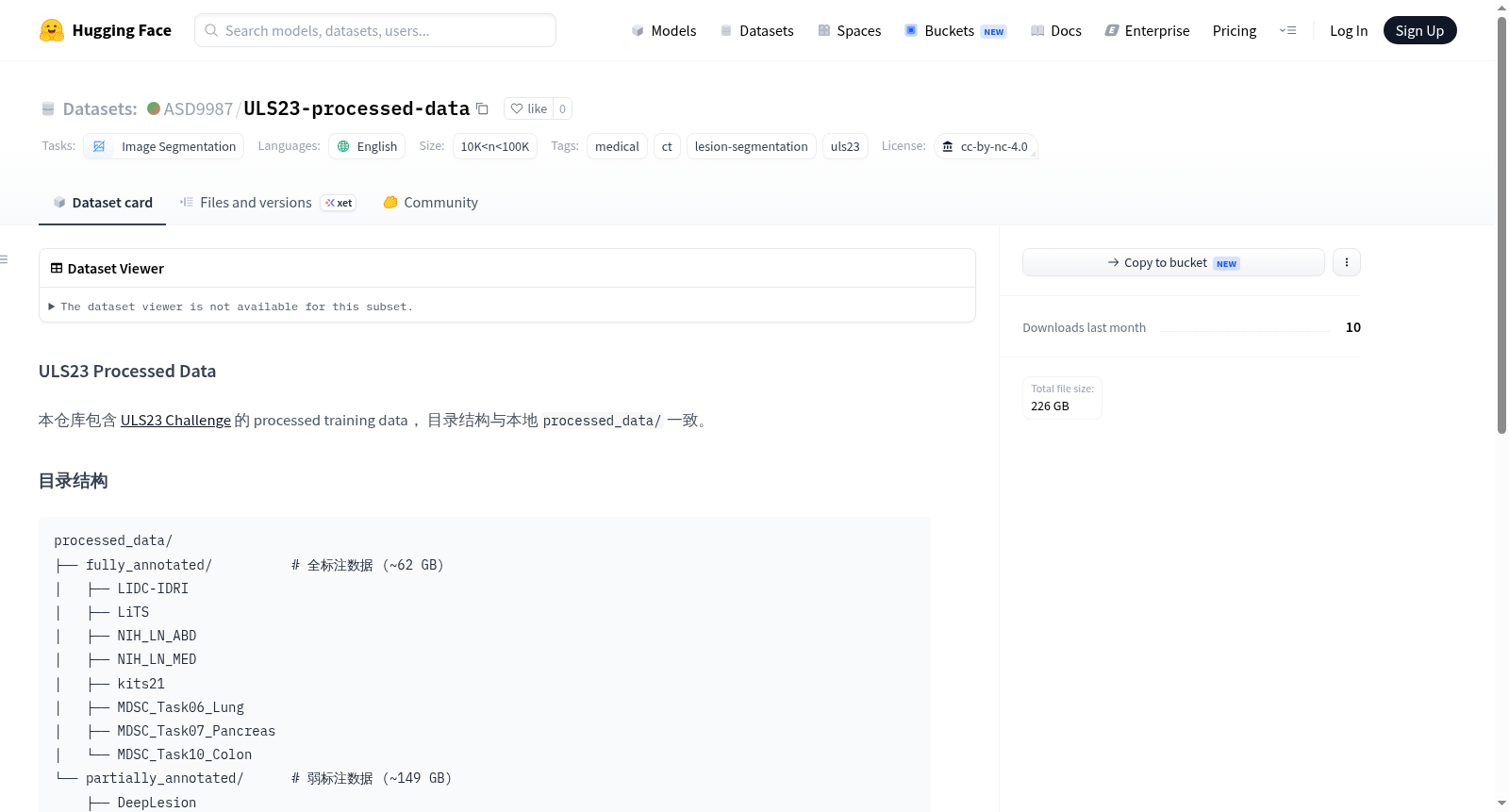Click the 'MDSC_Task06_Lung' directory line

[x=180, y=707]
